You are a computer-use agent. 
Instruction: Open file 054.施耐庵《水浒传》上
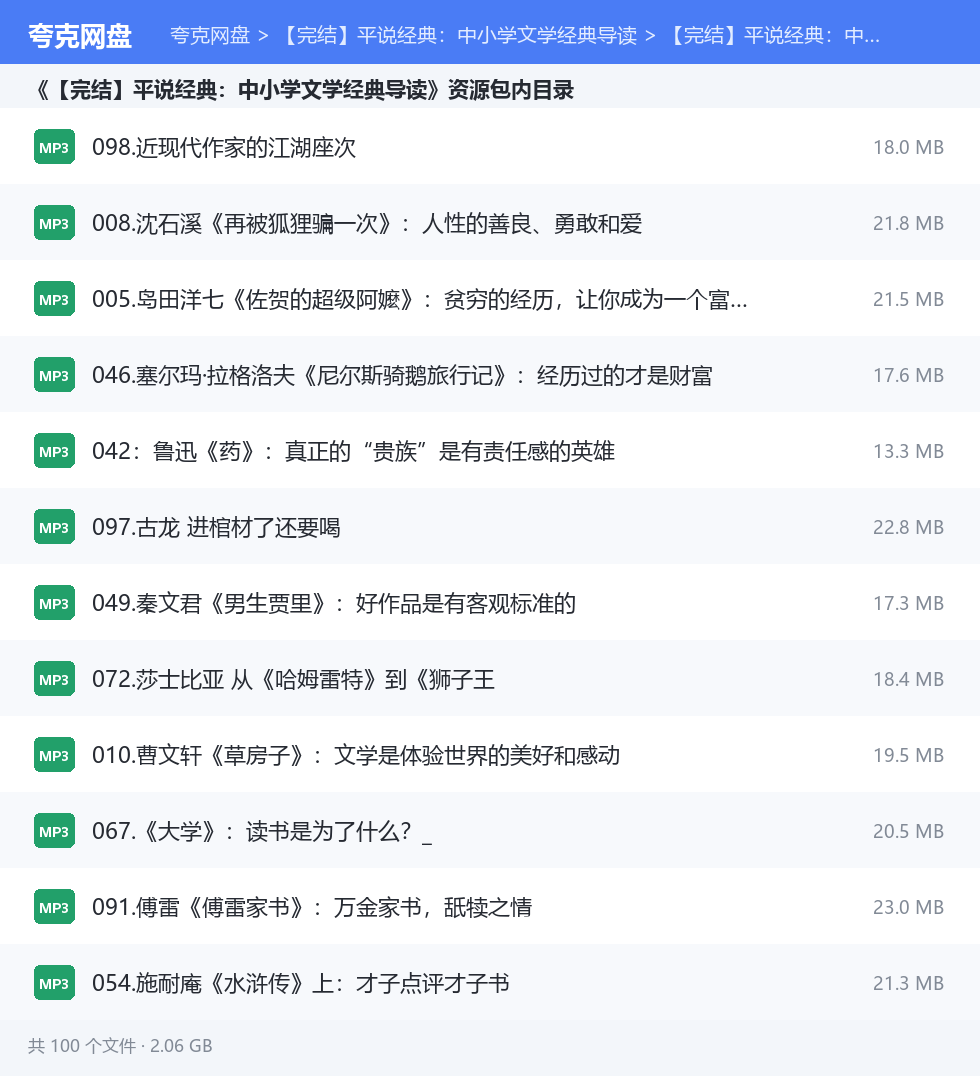[x=301, y=983]
